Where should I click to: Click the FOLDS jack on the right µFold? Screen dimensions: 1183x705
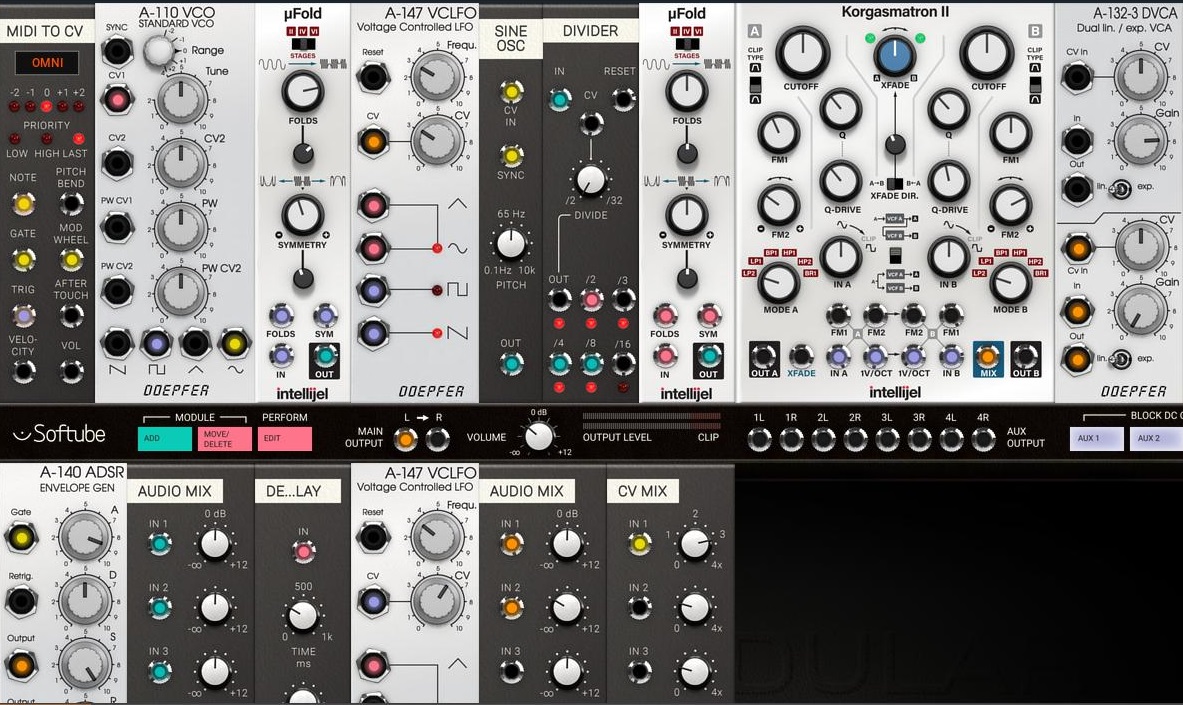click(x=665, y=316)
